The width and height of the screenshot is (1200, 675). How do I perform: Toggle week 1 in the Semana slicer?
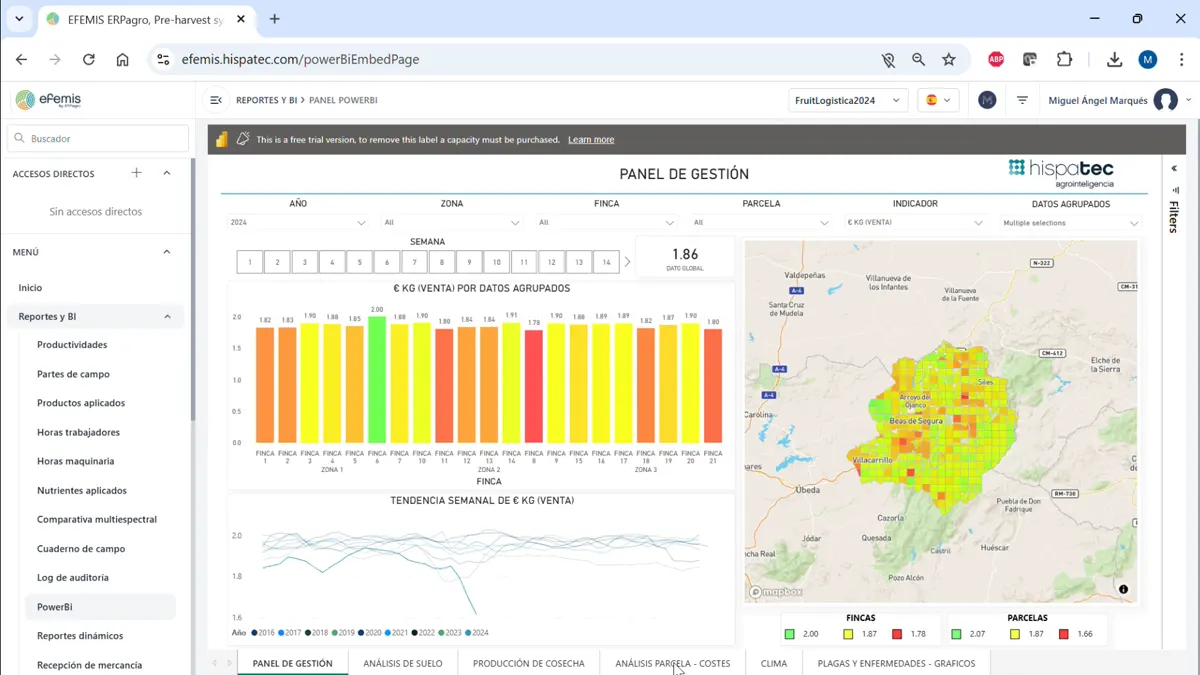(x=250, y=262)
